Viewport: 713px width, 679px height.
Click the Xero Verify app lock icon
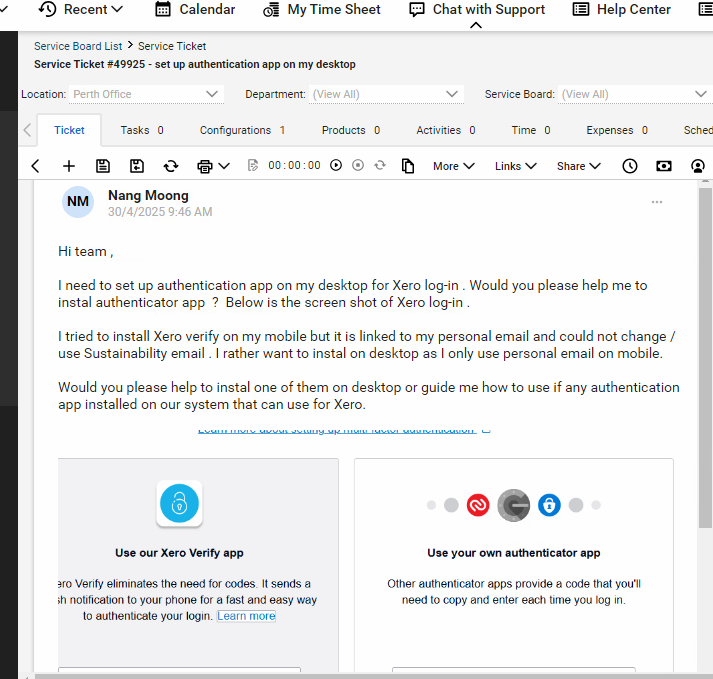[179, 504]
